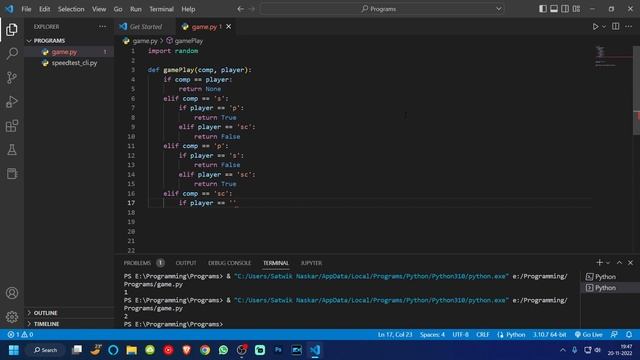Click Ln 17, Col 23 in status bar

(x=395, y=335)
